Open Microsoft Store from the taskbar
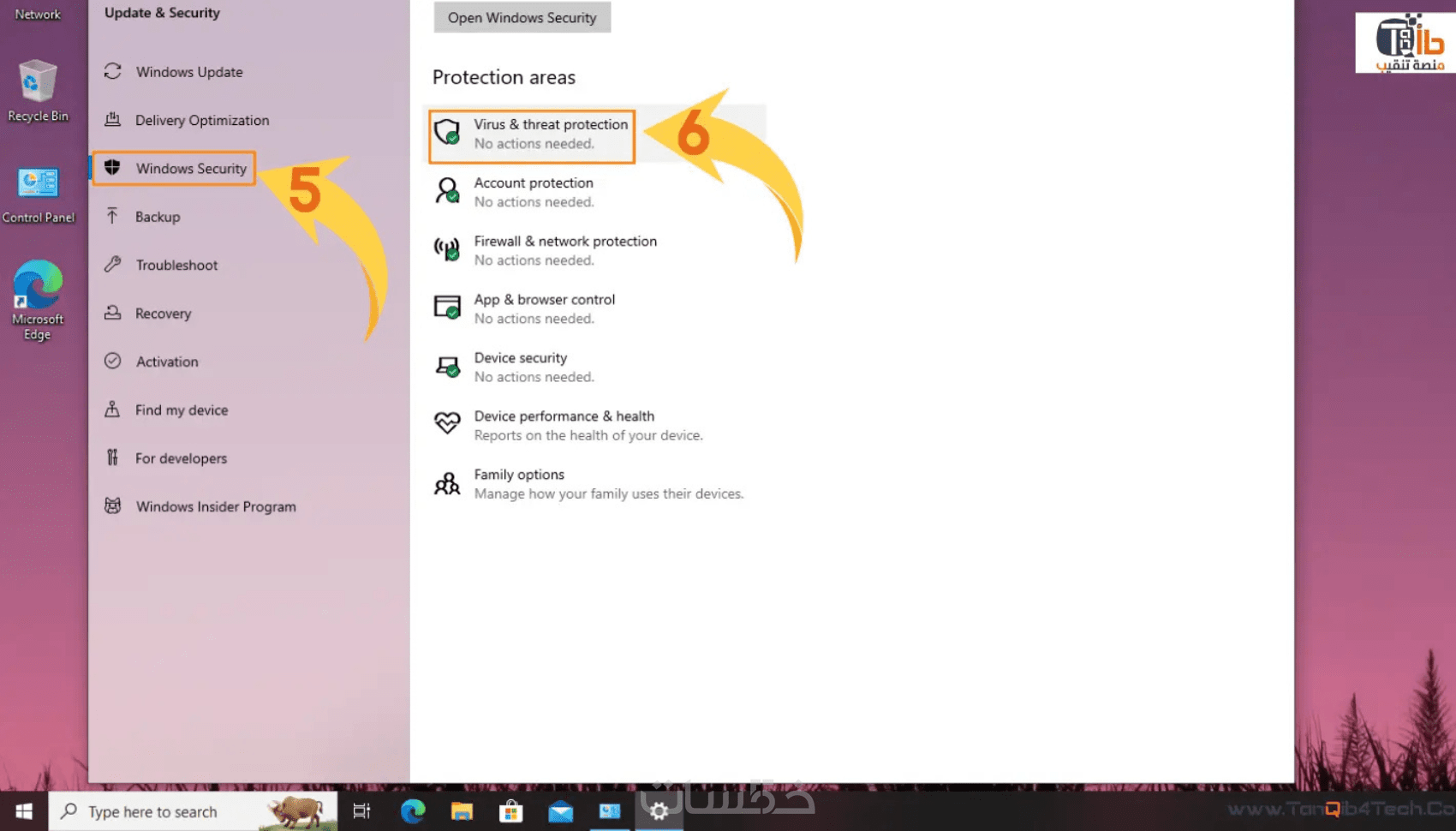The image size is (1456, 831). click(x=511, y=810)
